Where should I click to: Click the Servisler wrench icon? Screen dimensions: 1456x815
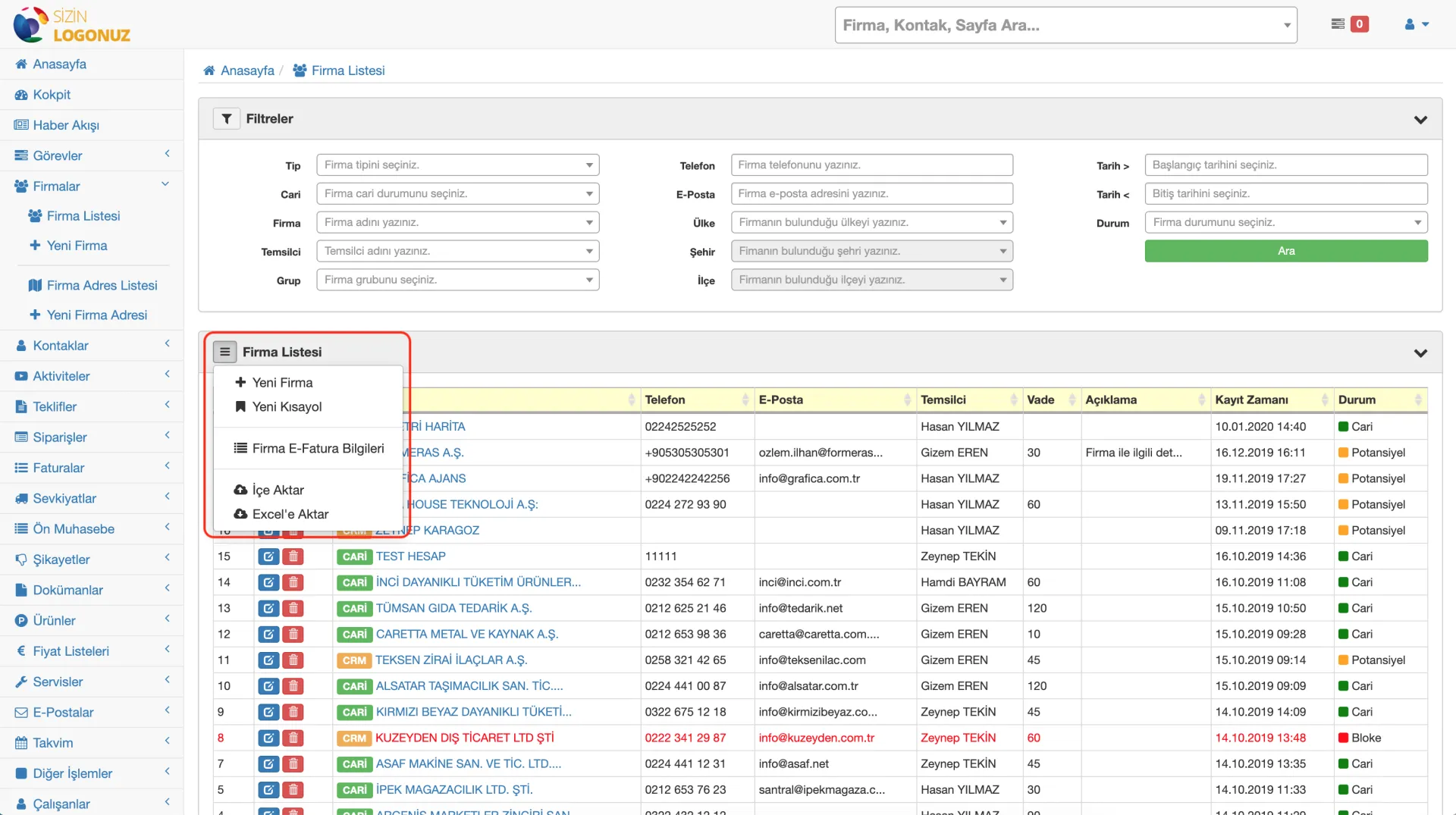pos(21,682)
